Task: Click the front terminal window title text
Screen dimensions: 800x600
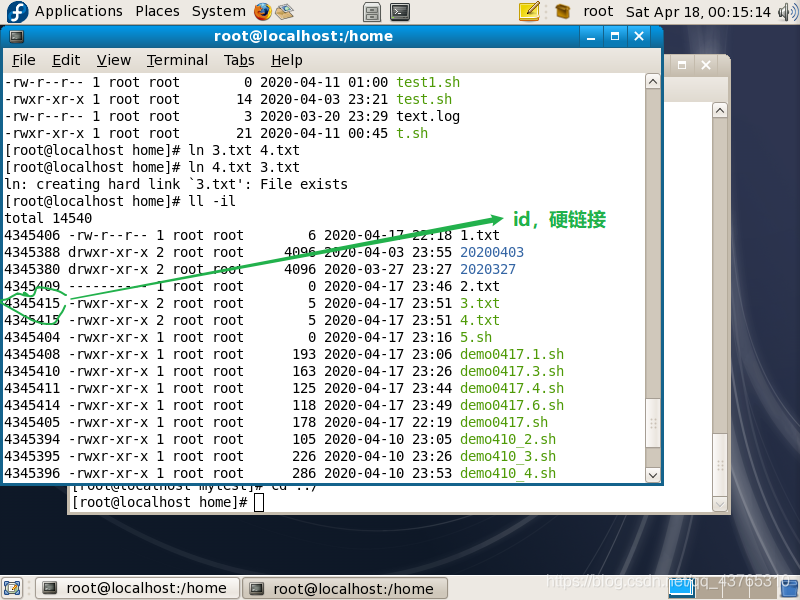Action: pyautogui.click(x=304, y=36)
